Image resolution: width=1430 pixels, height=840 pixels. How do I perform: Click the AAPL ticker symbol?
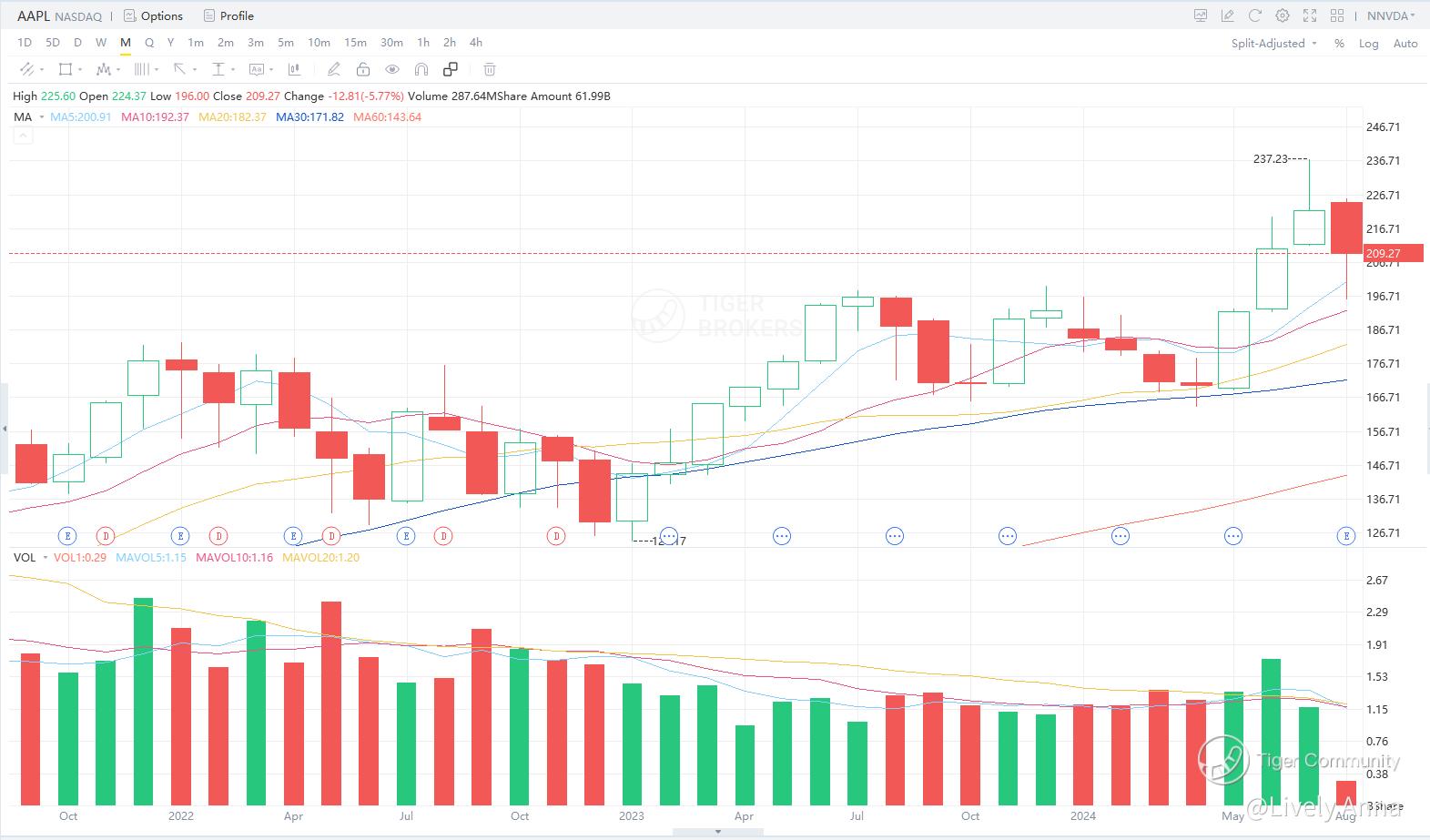tap(34, 15)
